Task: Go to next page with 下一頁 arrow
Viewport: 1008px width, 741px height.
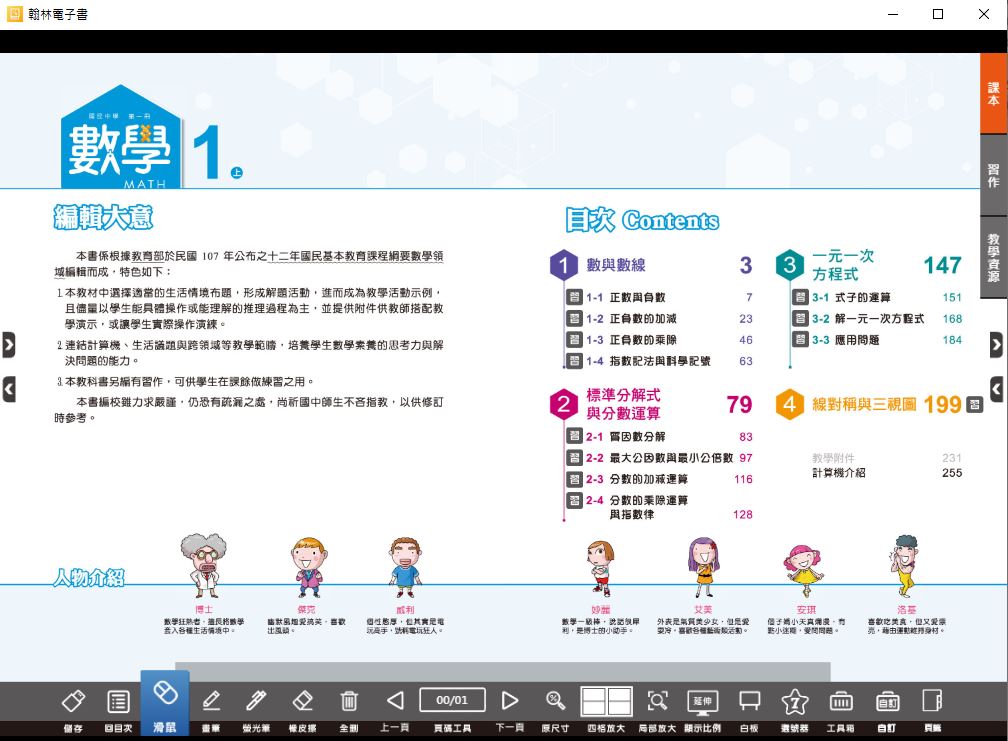Action: (510, 701)
